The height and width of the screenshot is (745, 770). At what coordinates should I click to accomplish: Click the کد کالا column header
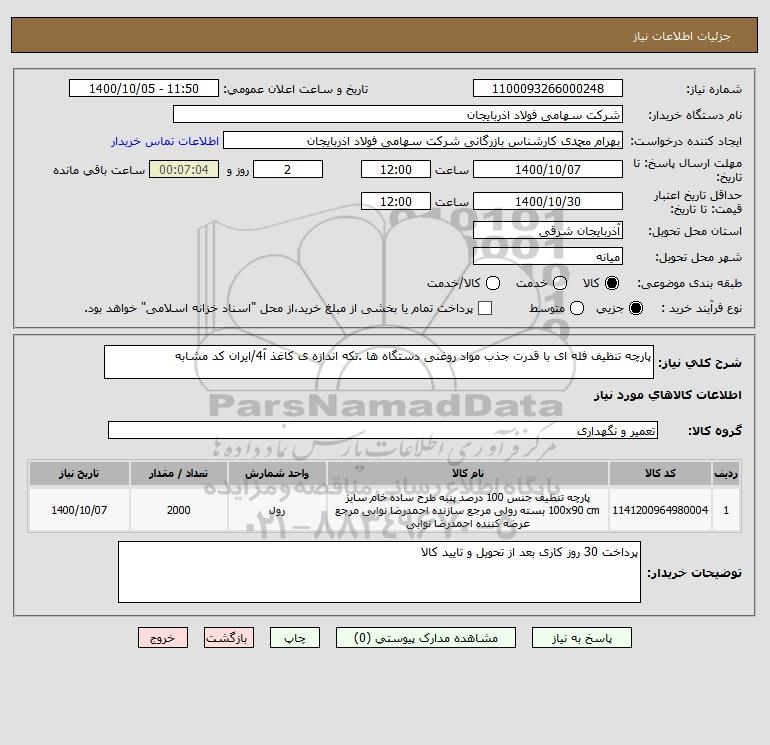[x=660, y=473]
